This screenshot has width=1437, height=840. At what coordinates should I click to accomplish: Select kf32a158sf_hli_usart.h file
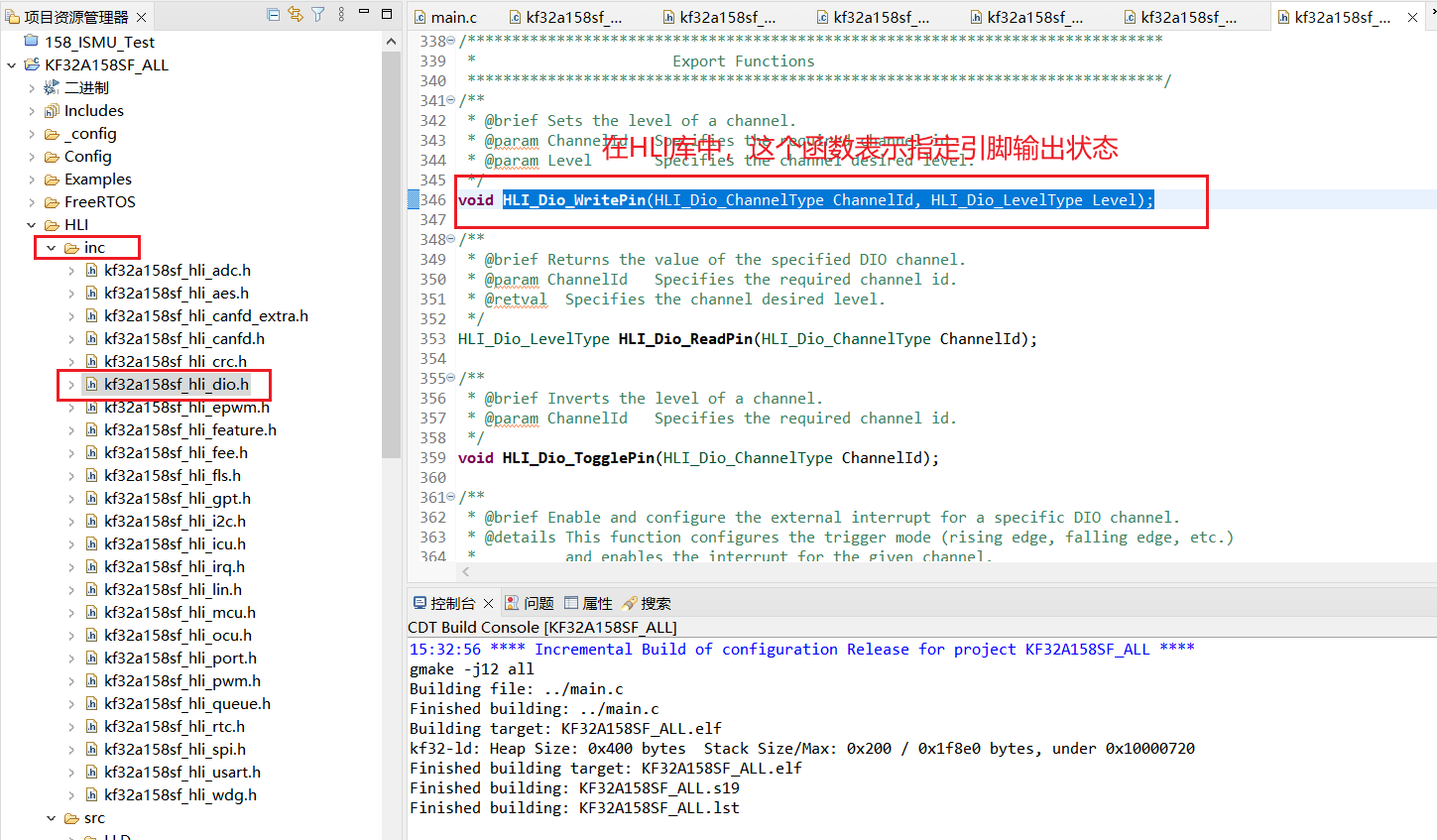pos(182,772)
